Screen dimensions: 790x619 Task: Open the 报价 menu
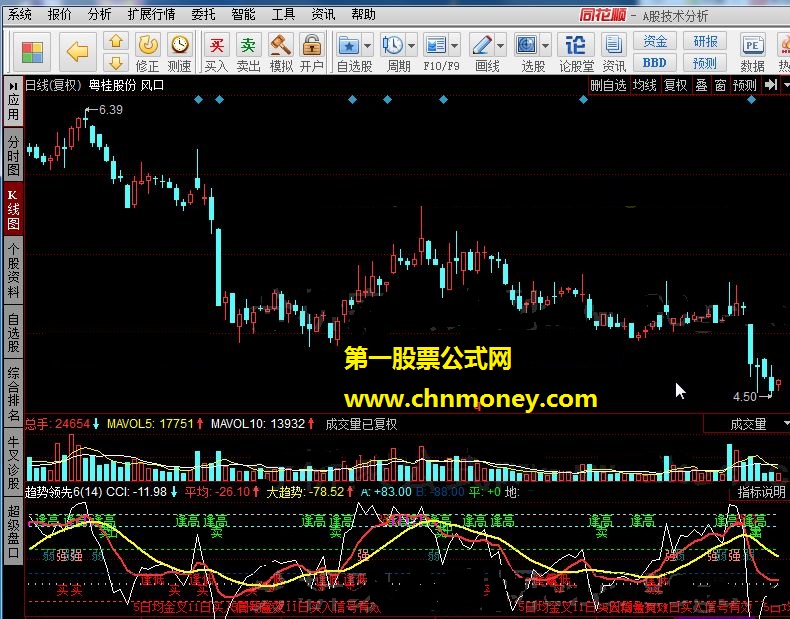pos(59,15)
